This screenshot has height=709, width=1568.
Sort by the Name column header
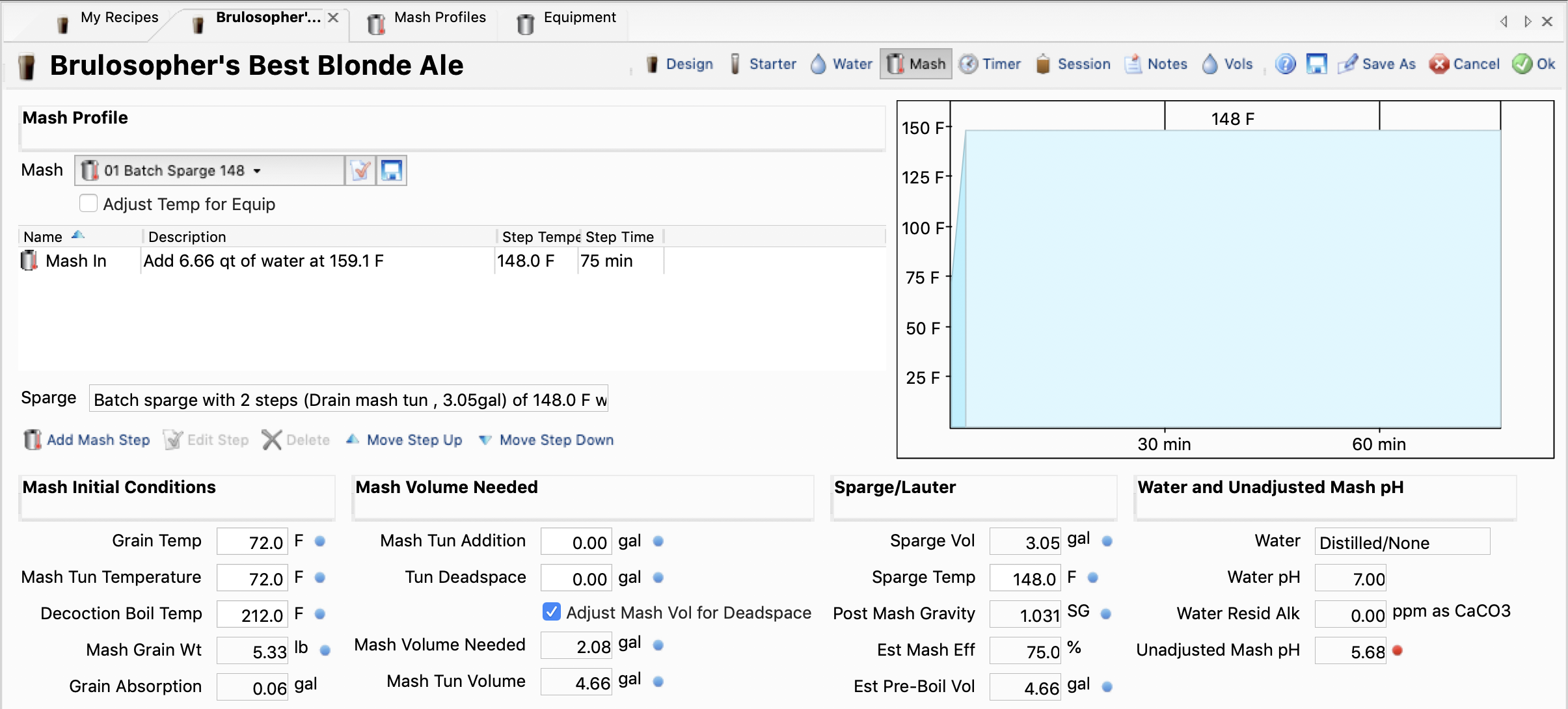coord(79,237)
